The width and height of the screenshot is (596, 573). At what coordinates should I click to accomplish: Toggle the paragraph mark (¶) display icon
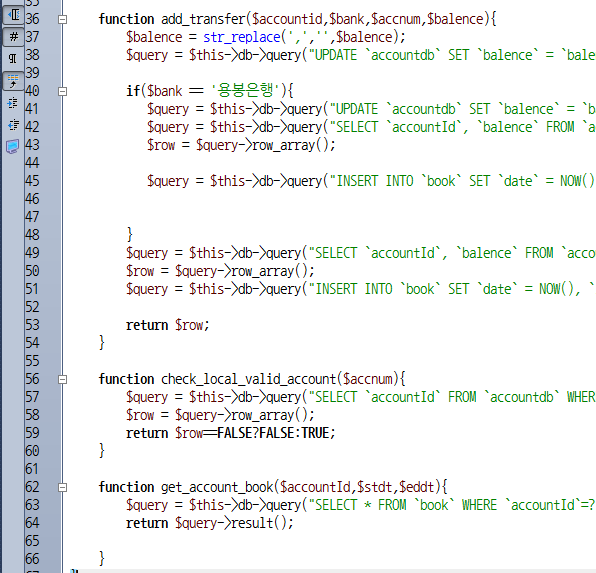click(13, 58)
